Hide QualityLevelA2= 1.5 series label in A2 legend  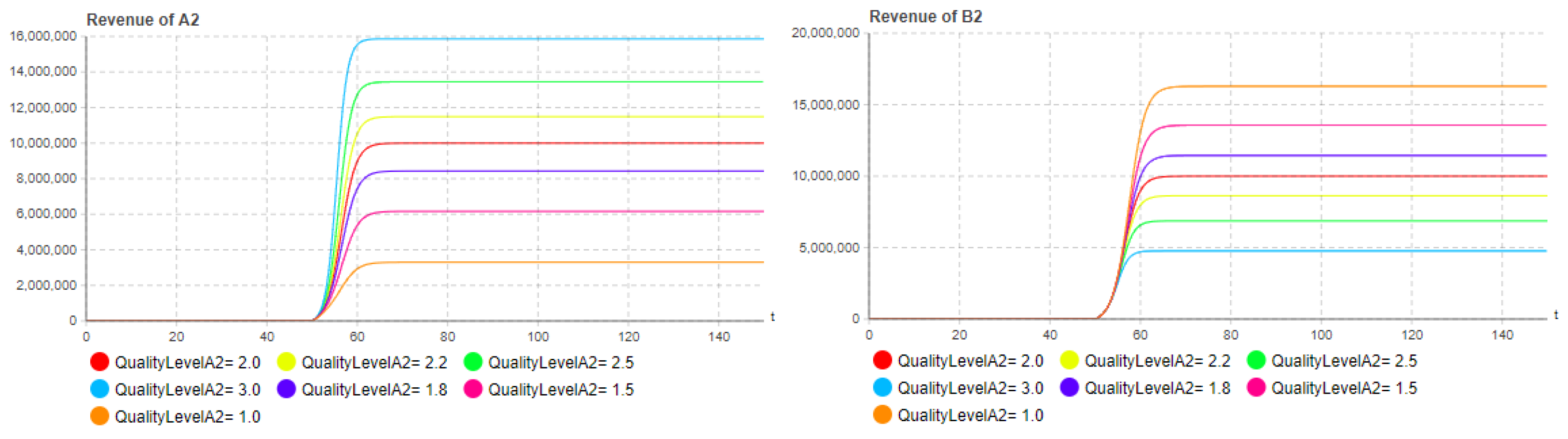[x=561, y=390]
